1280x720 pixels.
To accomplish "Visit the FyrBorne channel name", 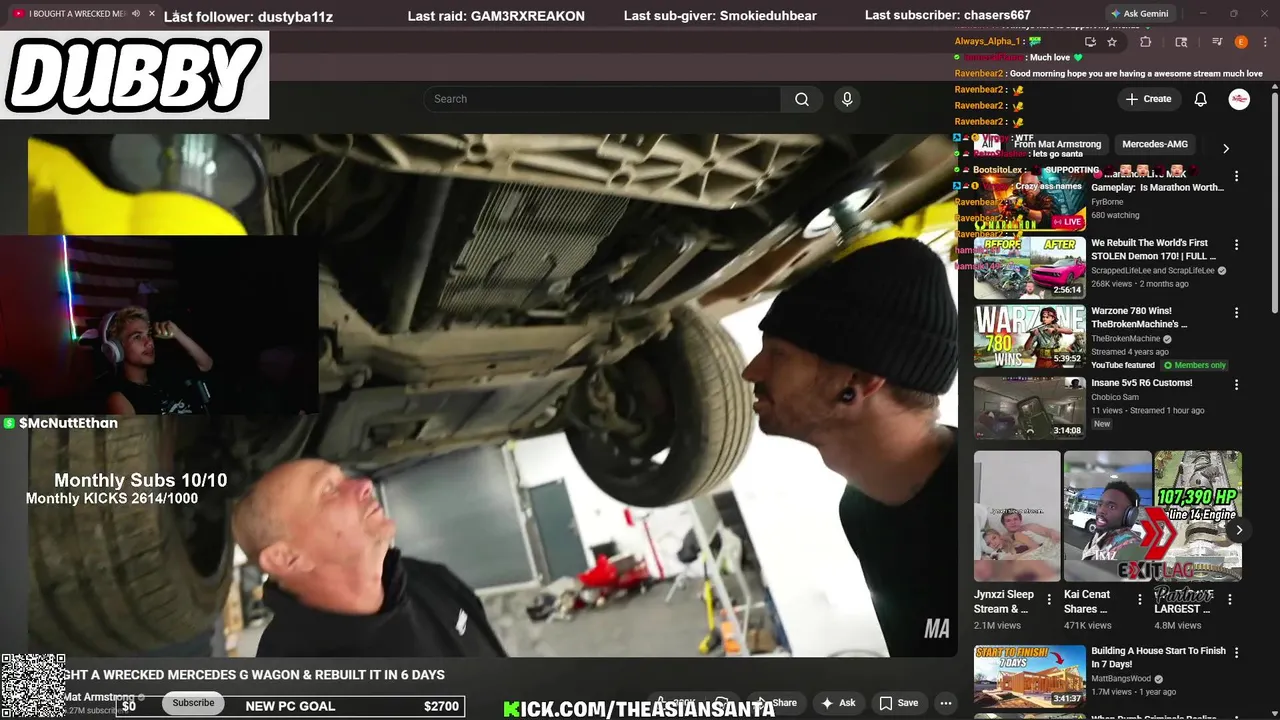I will click(x=1107, y=202).
